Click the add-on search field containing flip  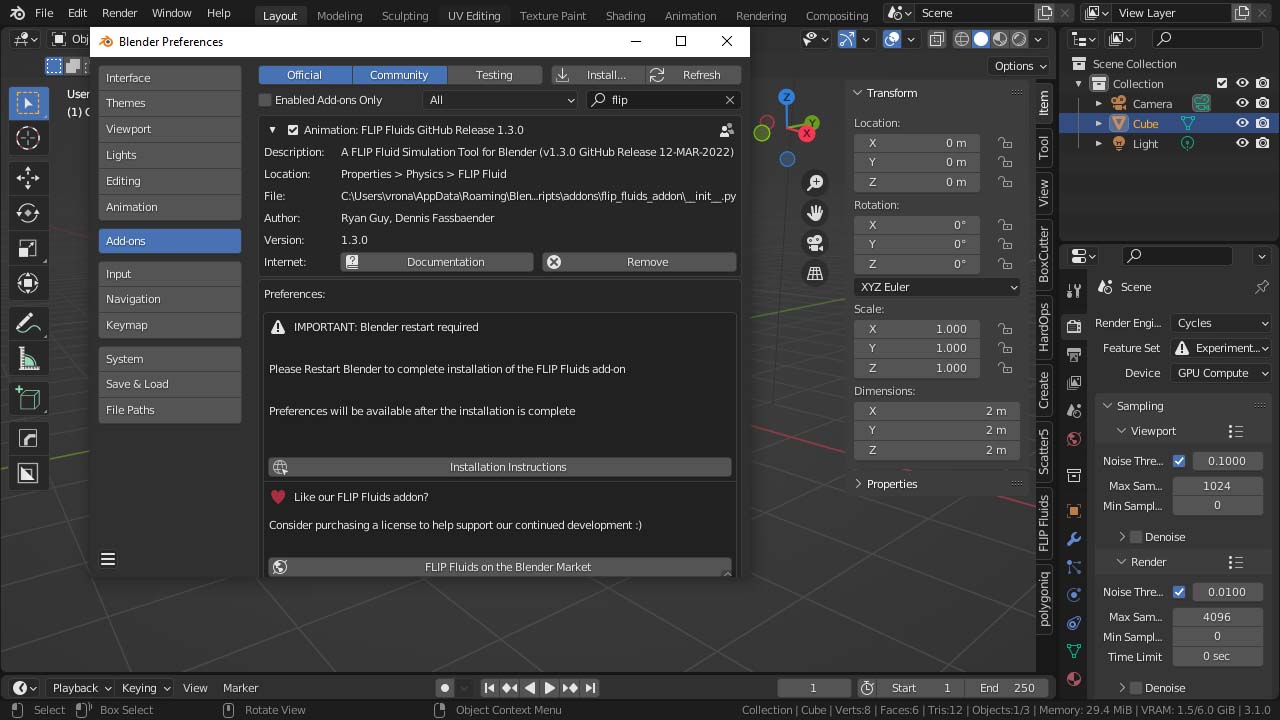coord(664,100)
